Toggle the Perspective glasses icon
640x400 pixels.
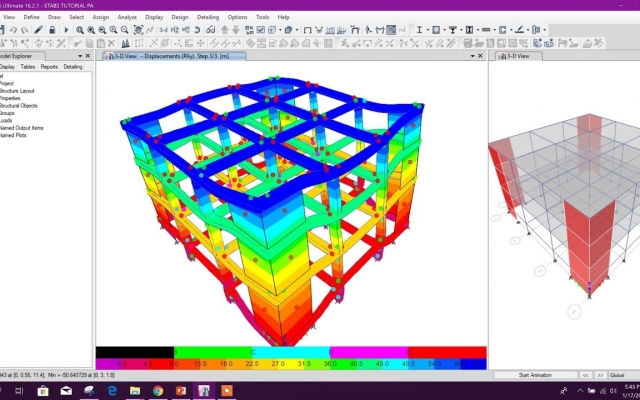click(211, 30)
